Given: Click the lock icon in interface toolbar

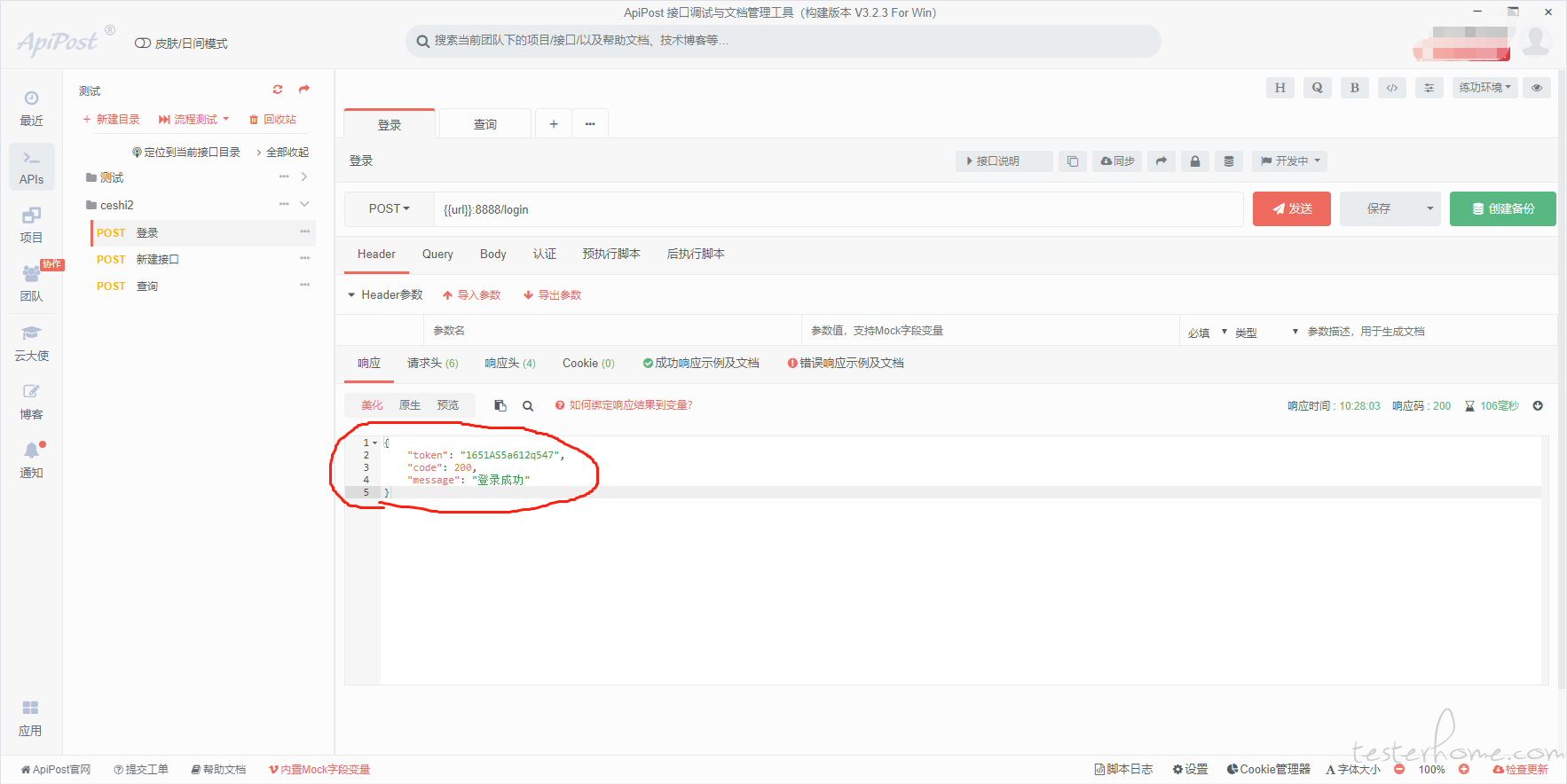Looking at the screenshot, I should (1194, 161).
